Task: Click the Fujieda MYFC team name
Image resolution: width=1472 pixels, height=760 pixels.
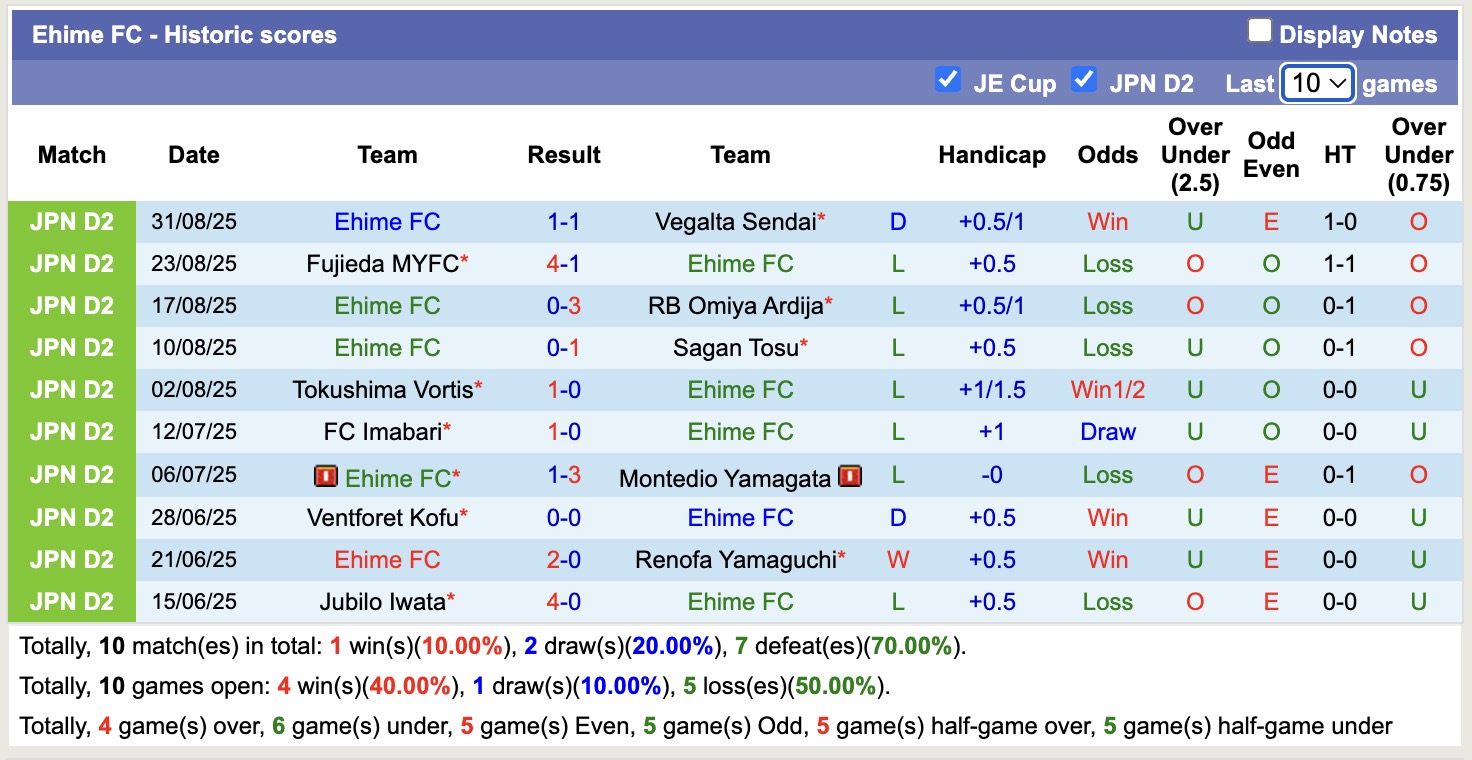Action: click(x=382, y=264)
